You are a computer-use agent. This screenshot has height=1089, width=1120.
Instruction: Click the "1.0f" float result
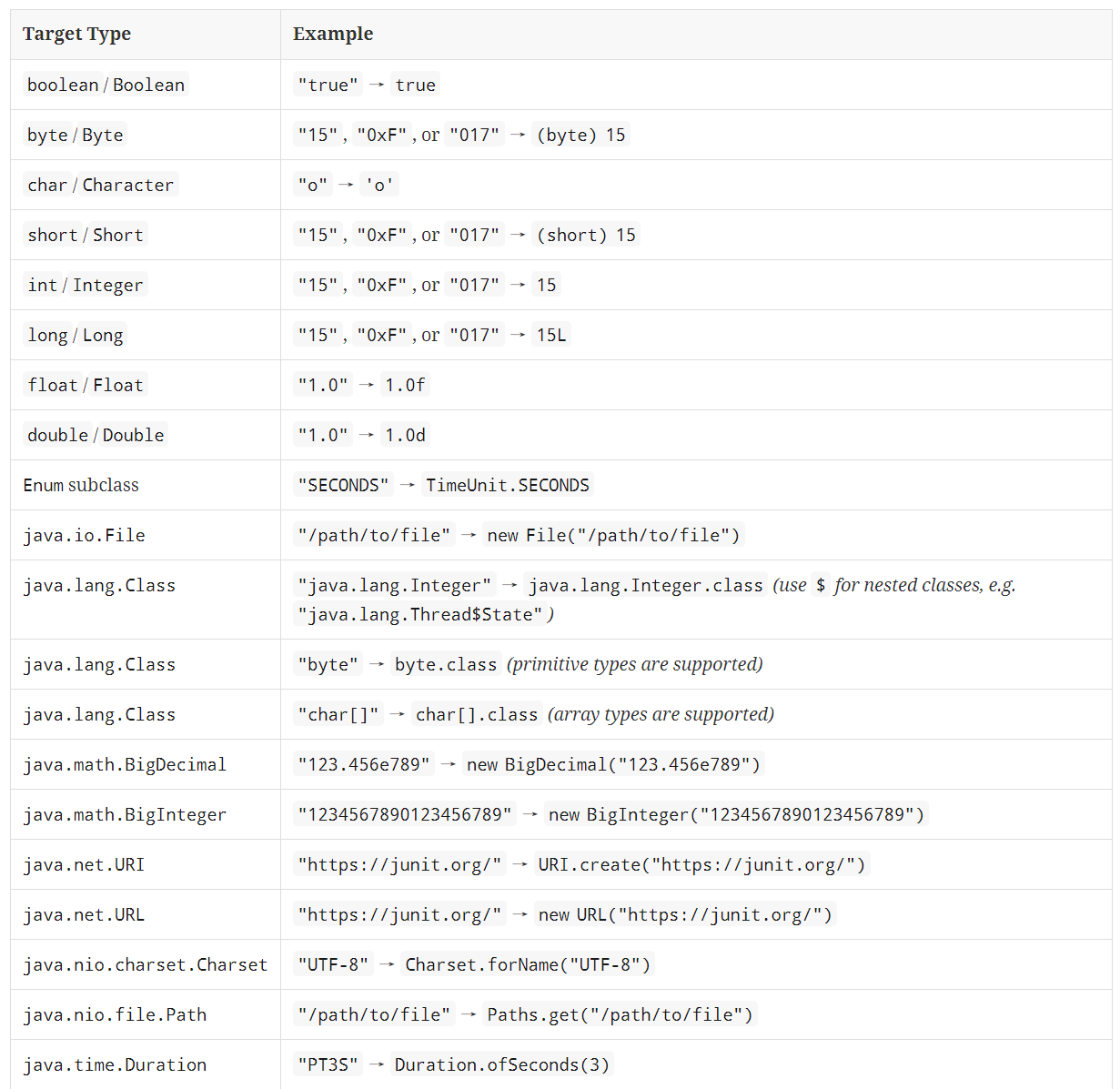point(405,385)
